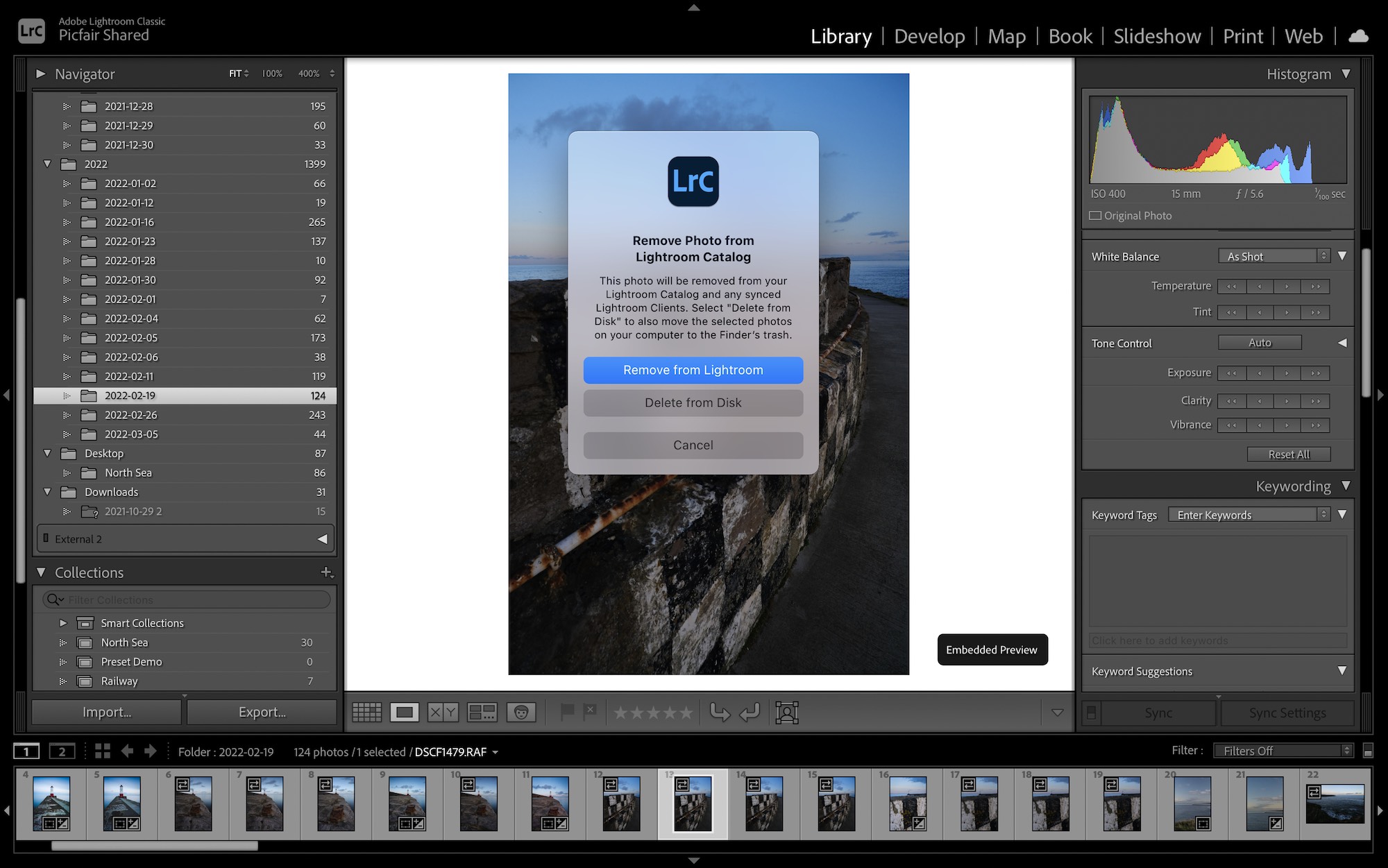Hide right panel group arrow

pos(1381,395)
